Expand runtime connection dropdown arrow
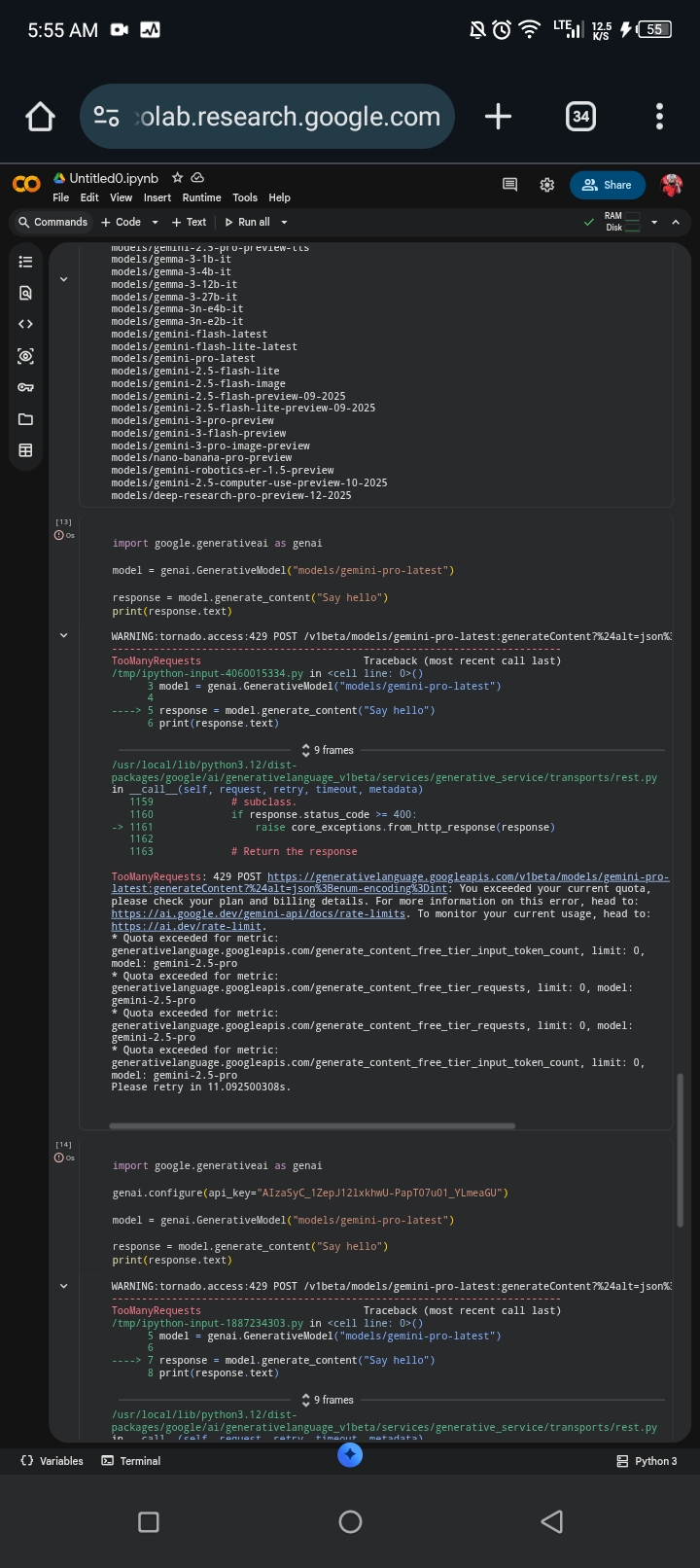This screenshot has width=700, height=1568. [x=653, y=222]
